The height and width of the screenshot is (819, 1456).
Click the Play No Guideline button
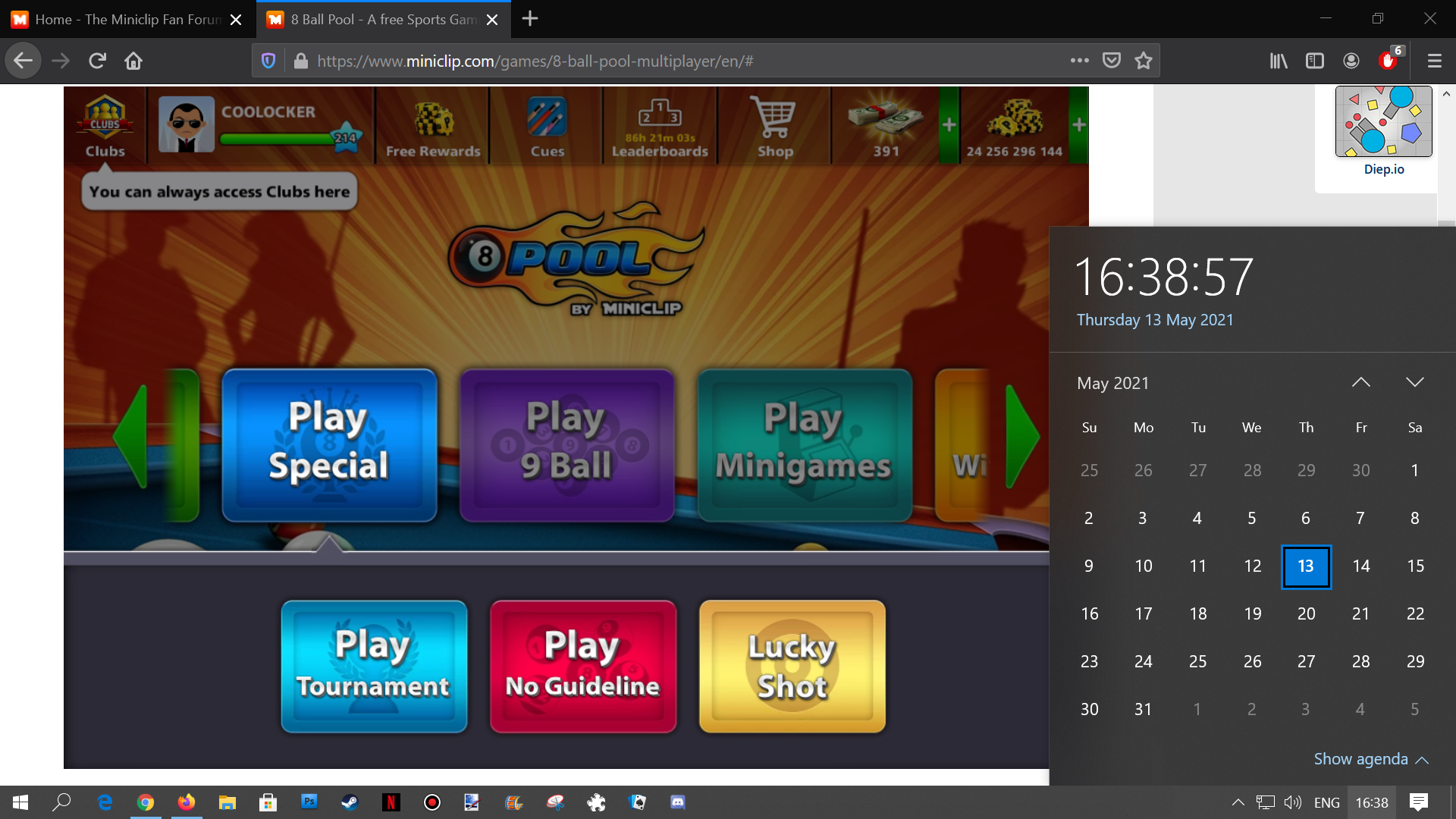click(582, 667)
